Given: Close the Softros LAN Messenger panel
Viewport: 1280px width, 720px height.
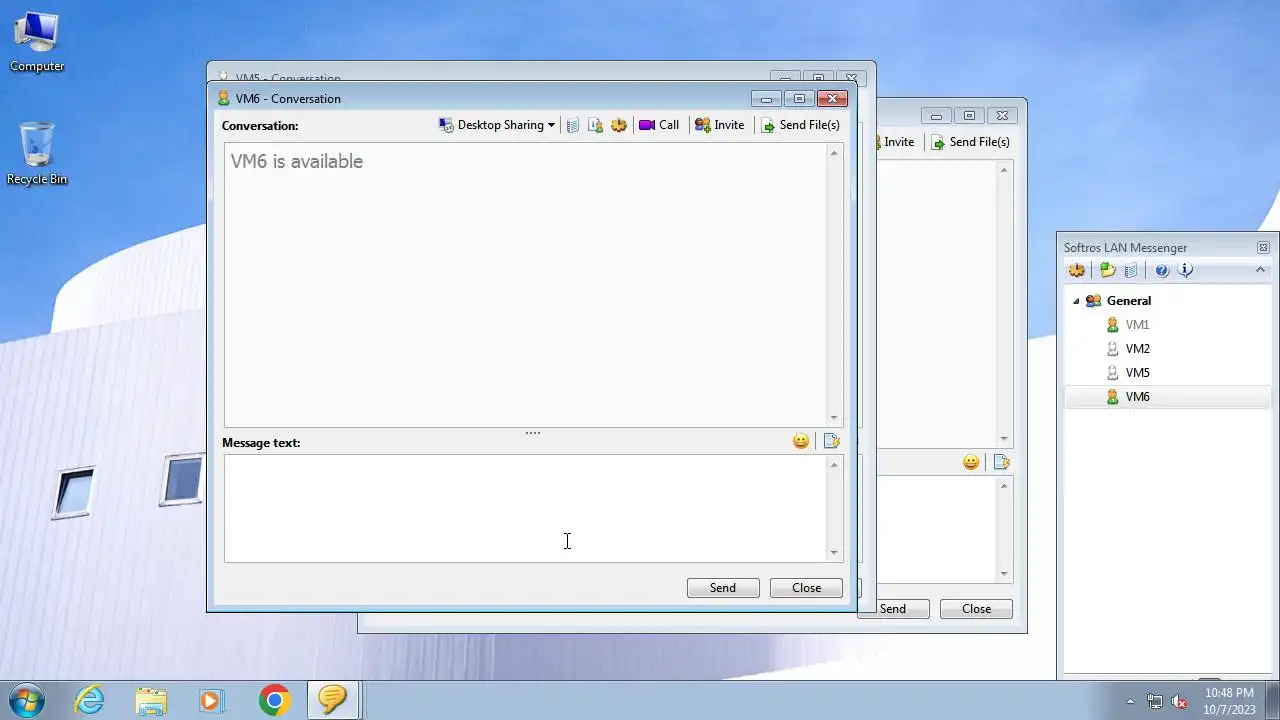Looking at the screenshot, I should click(x=1263, y=247).
